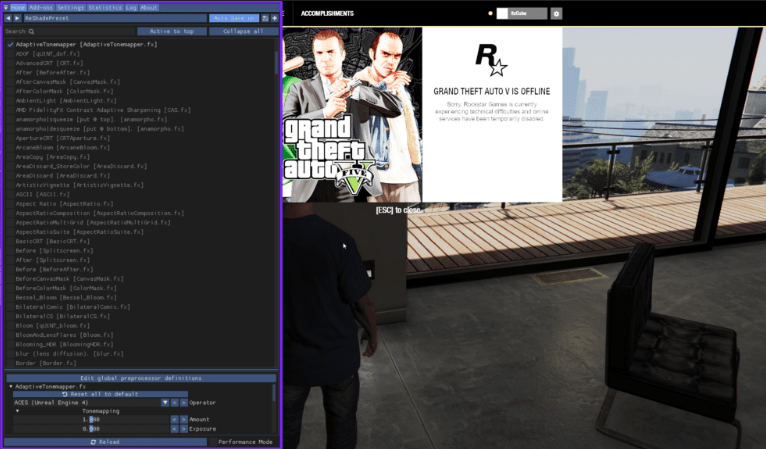Toggle the Performance Mode checkbox
This screenshot has width=766, height=449.
(x=214, y=441)
